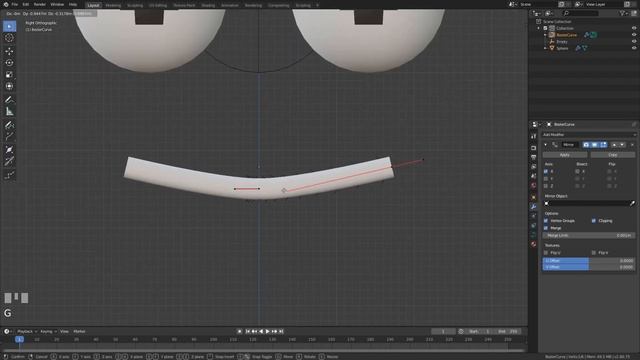The image size is (640, 360).
Task: Open the timeline Keying dropdown
Action: tap(48, 331)
